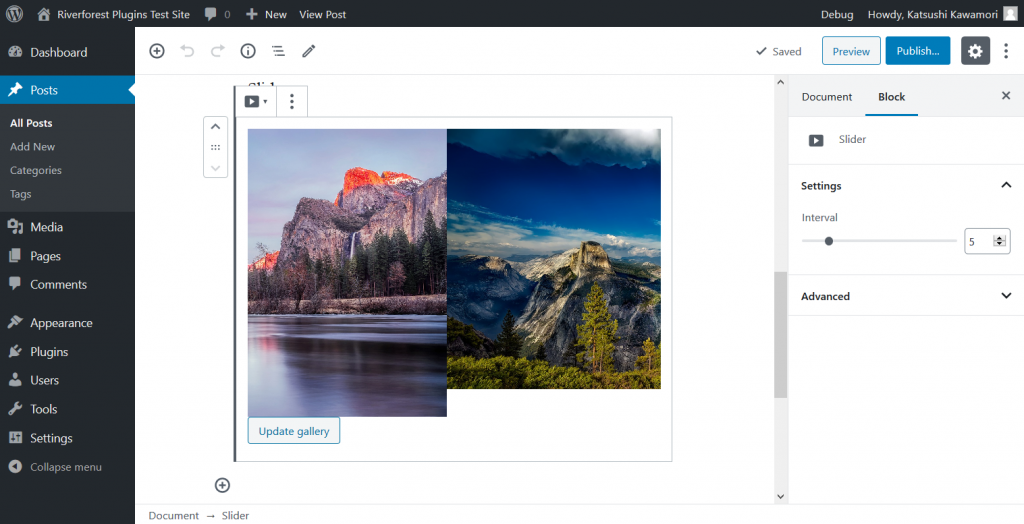The height and width of the screenshot is (524, 1024).
Task: Click the undo arrow icon
Action: click(x=187, y=51)
